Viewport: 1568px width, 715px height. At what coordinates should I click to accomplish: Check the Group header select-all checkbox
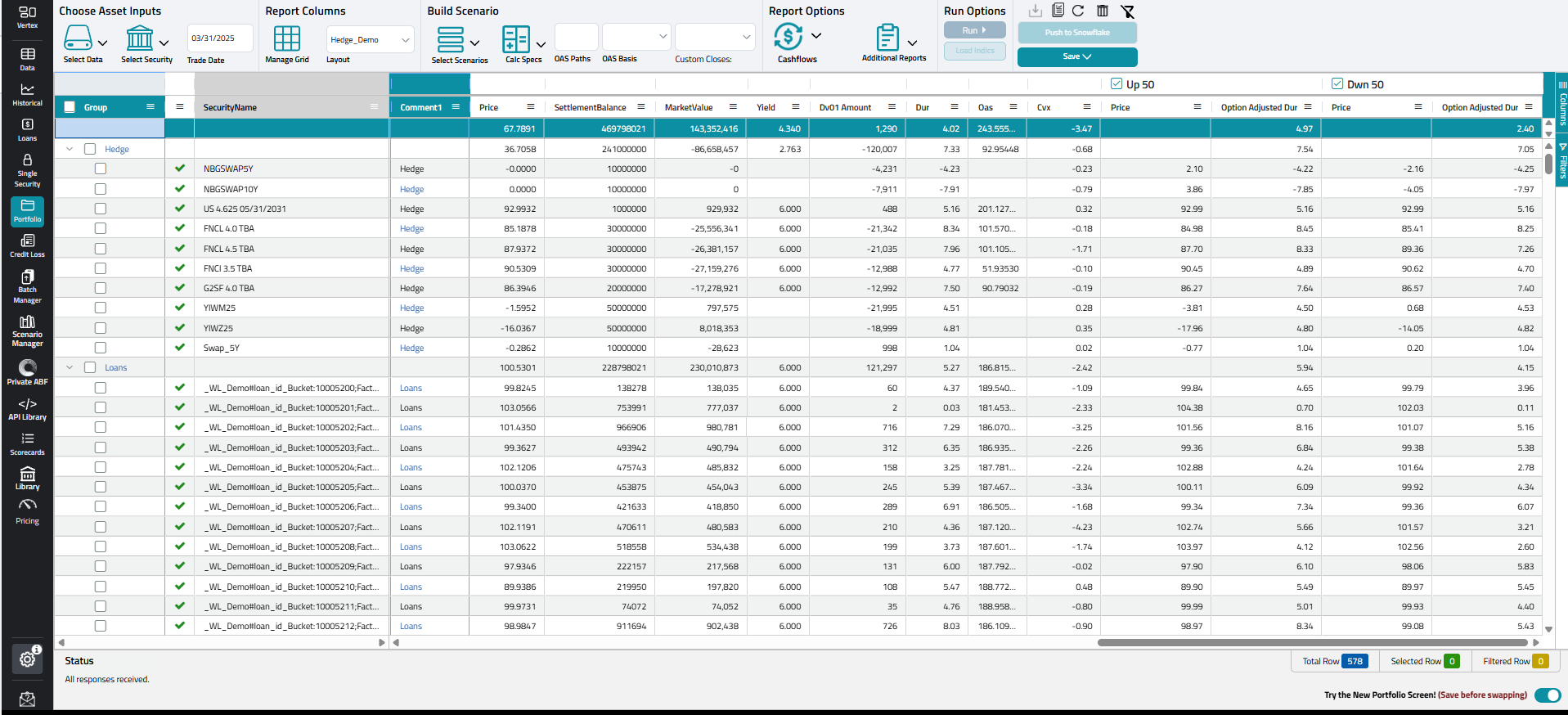(70, 107)
